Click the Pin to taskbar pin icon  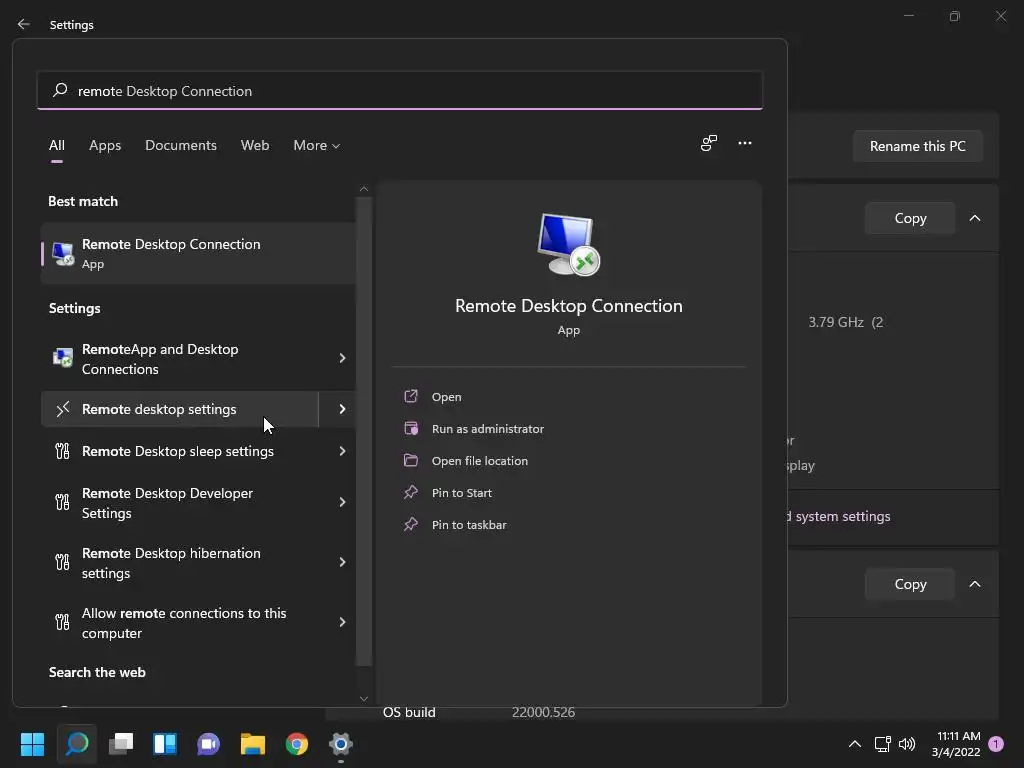click(411, 524)
